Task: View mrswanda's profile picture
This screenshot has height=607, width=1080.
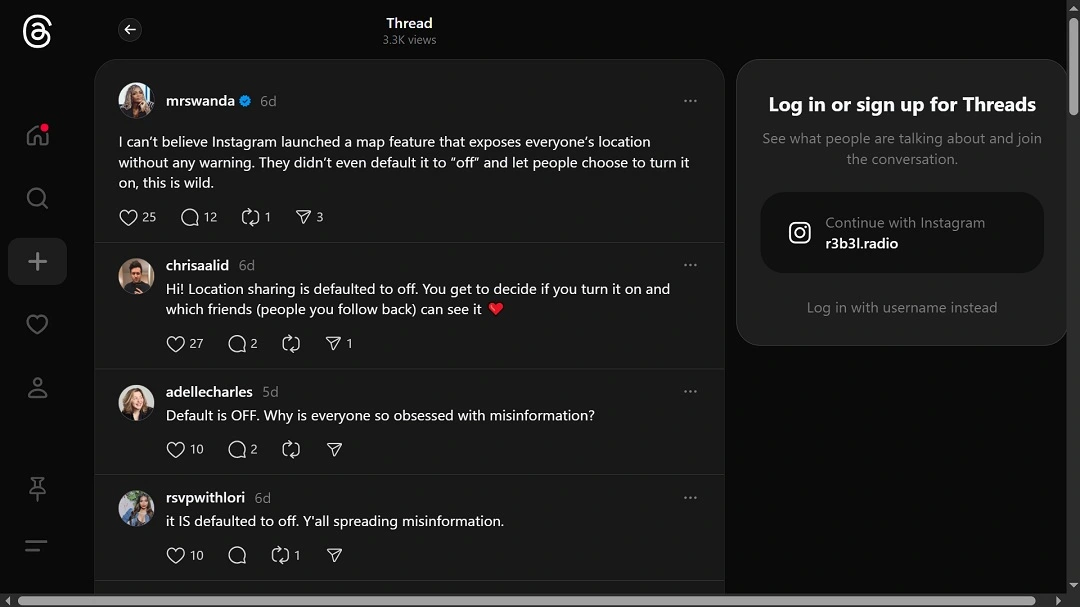Action: (136, 101)
